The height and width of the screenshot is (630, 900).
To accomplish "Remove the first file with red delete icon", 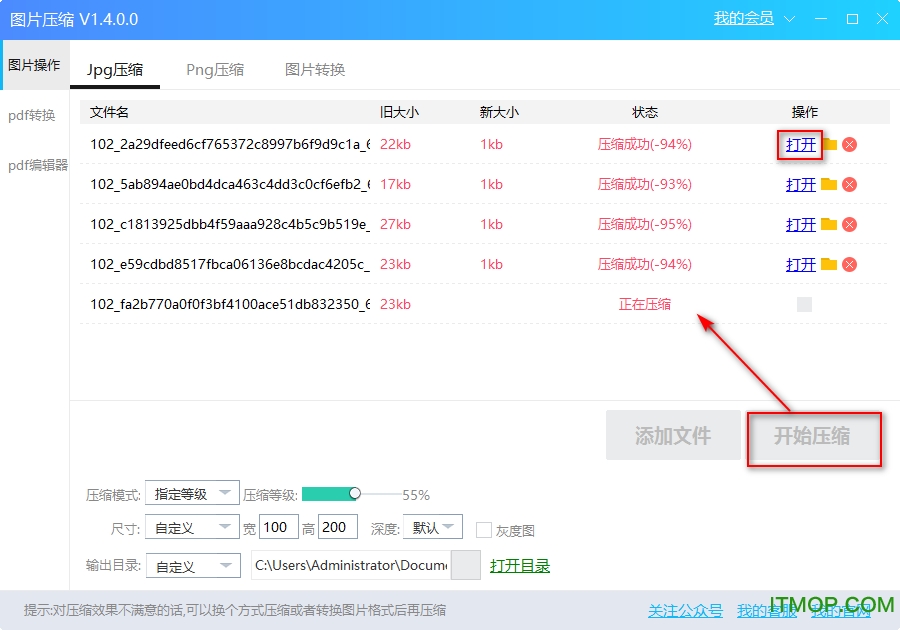I will pos(849,144).
